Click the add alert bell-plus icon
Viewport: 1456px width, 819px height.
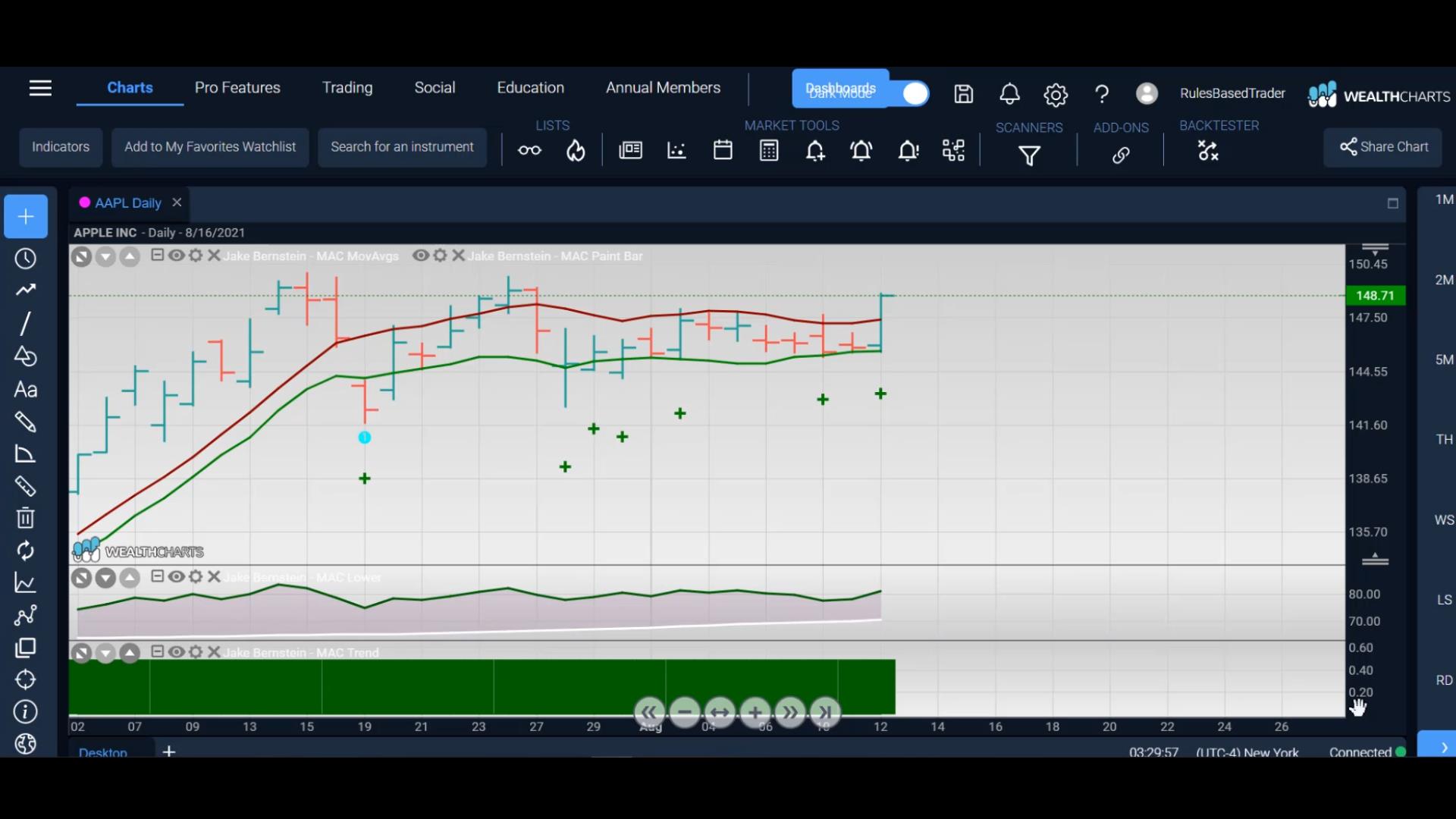pyautogui.click(x=815, y=151)
